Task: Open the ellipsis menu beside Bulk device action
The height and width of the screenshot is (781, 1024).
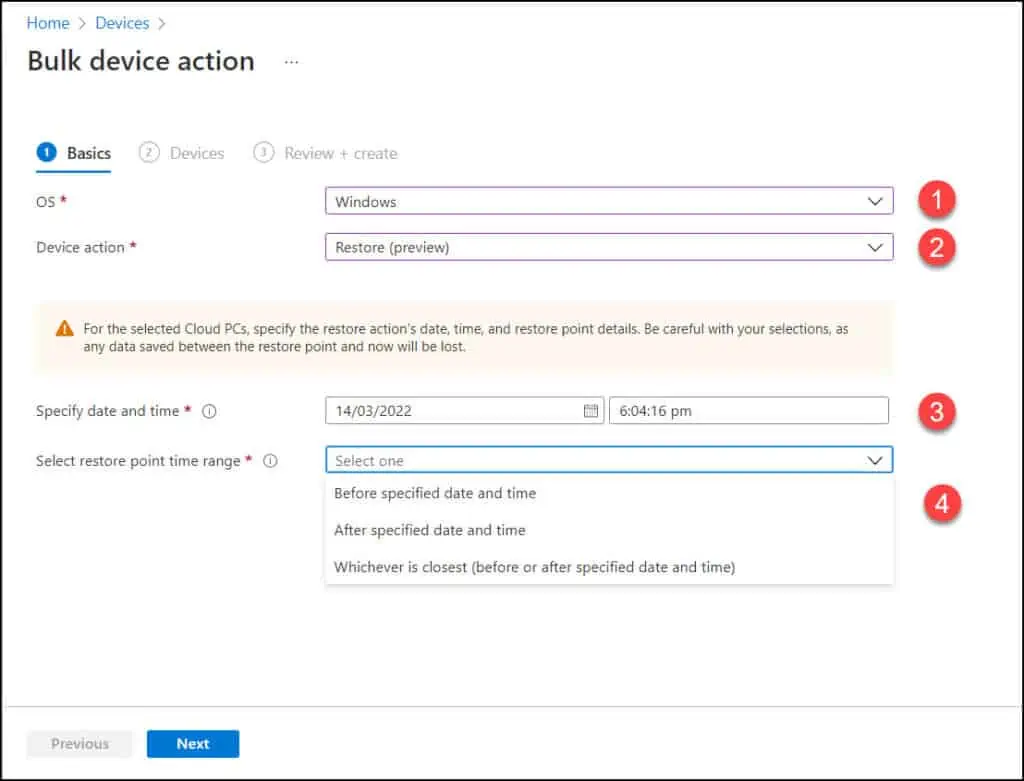Action: [291, 62]
